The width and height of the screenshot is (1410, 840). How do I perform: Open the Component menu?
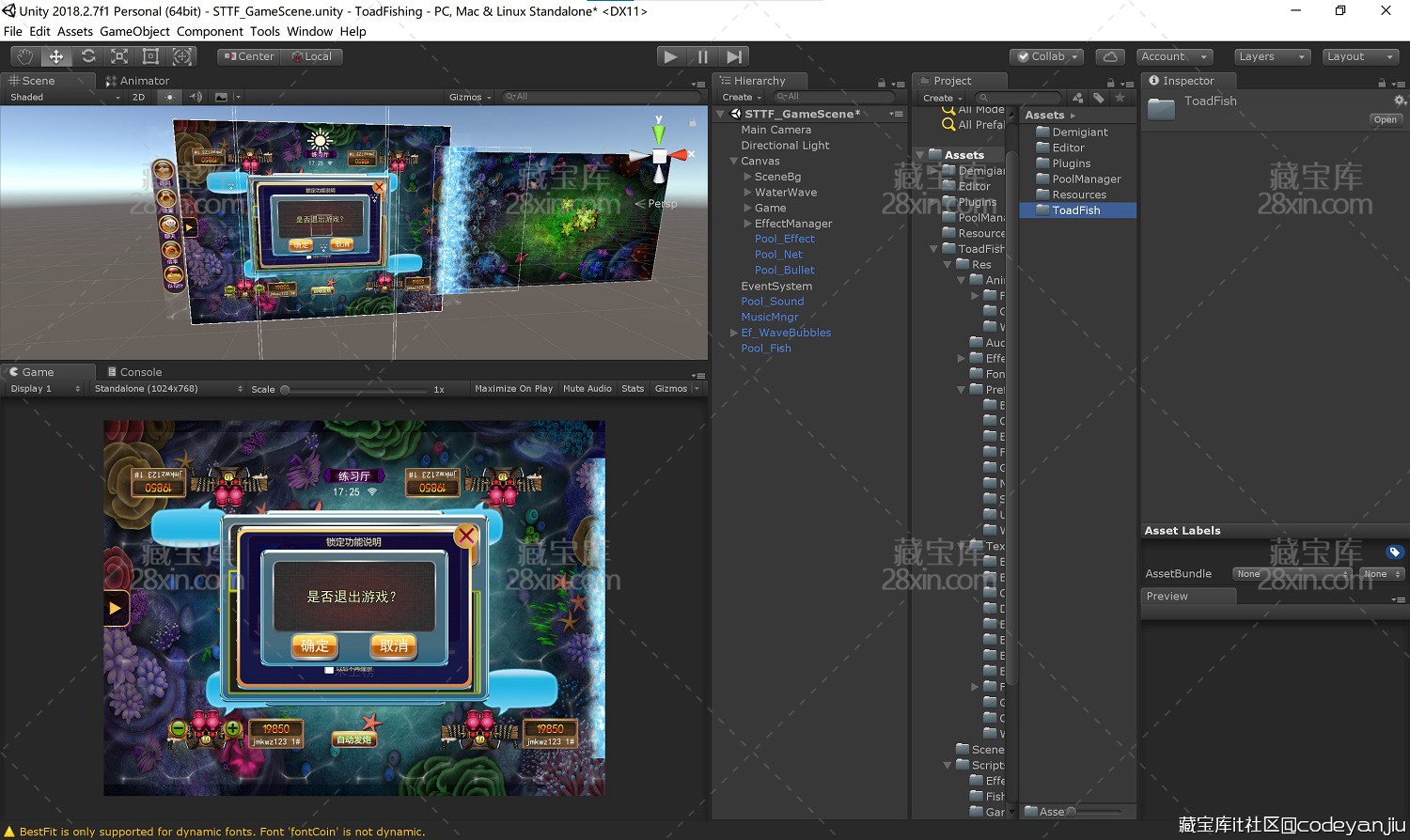tap(210, 31)
